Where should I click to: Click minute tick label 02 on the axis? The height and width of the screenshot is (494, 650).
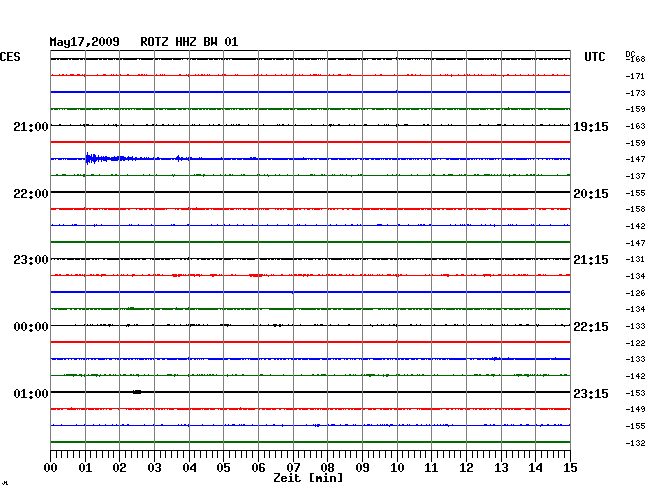tap(119, 468)
